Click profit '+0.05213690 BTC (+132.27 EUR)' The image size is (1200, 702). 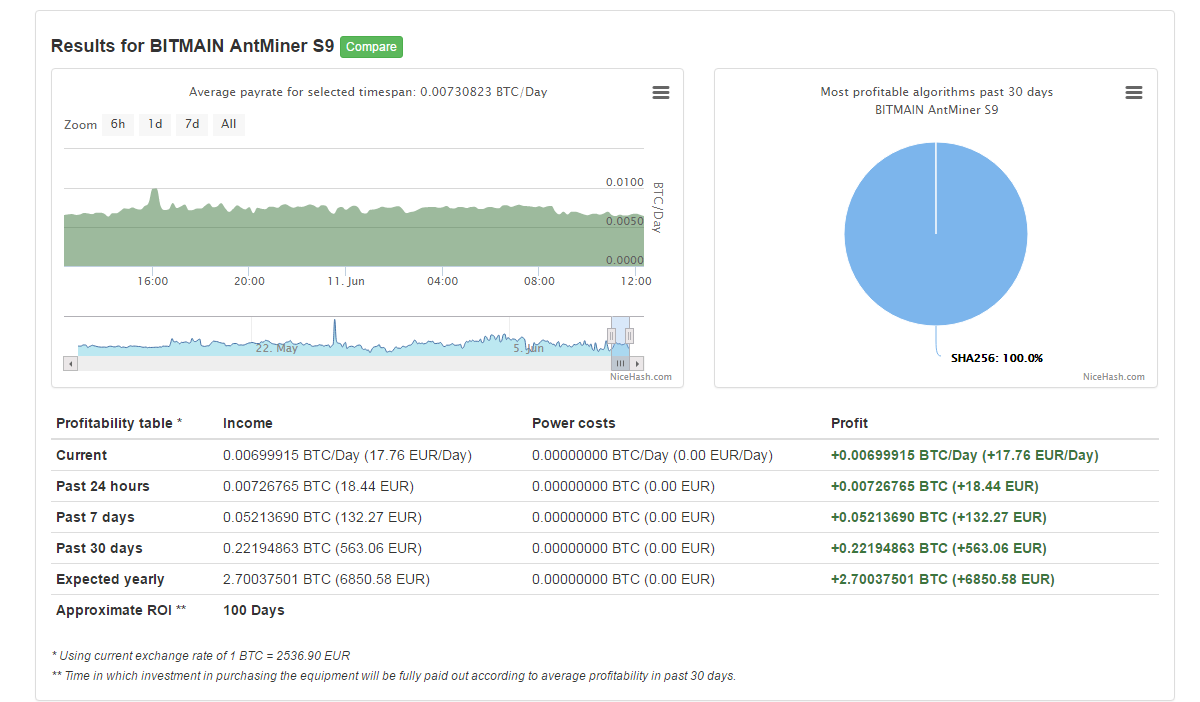(939, 517)
